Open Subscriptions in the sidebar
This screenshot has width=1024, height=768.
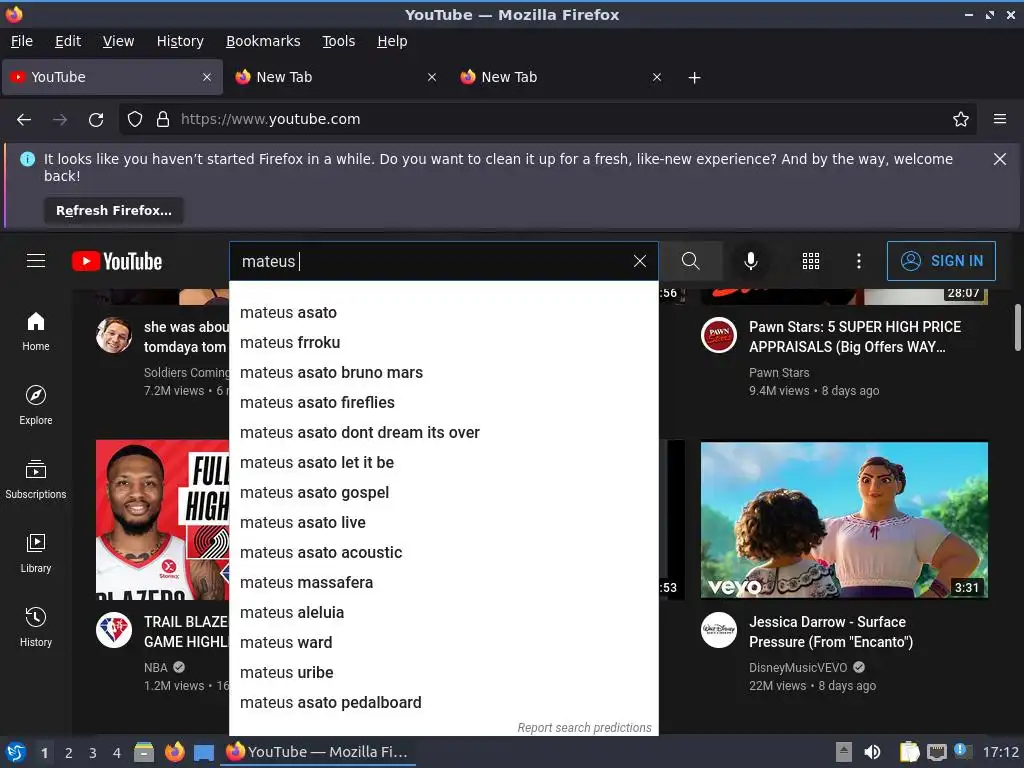(x=36, y=479)
